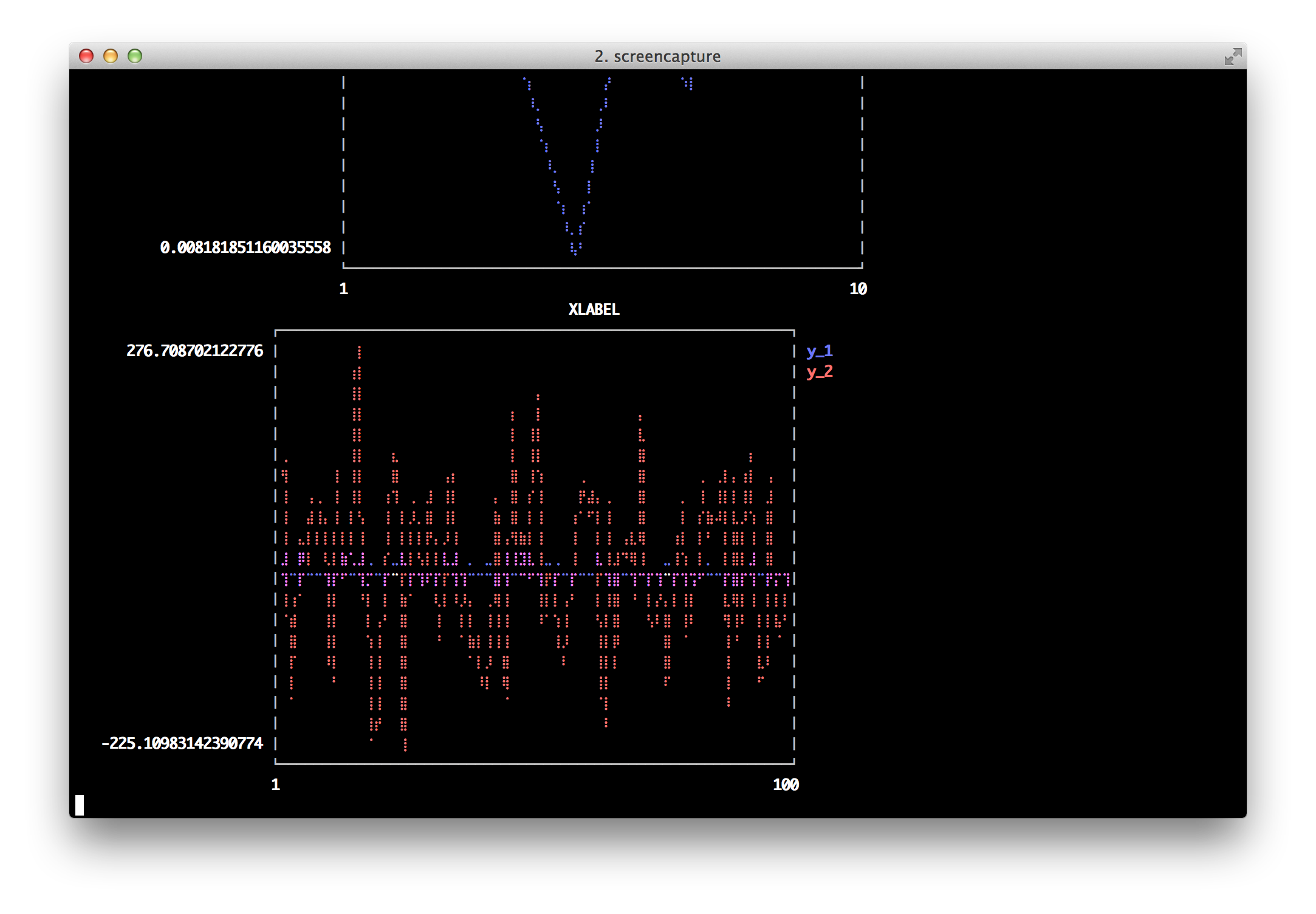
Task: Click the small blue segment at upper plot's top right
Action: pos(688,83)
